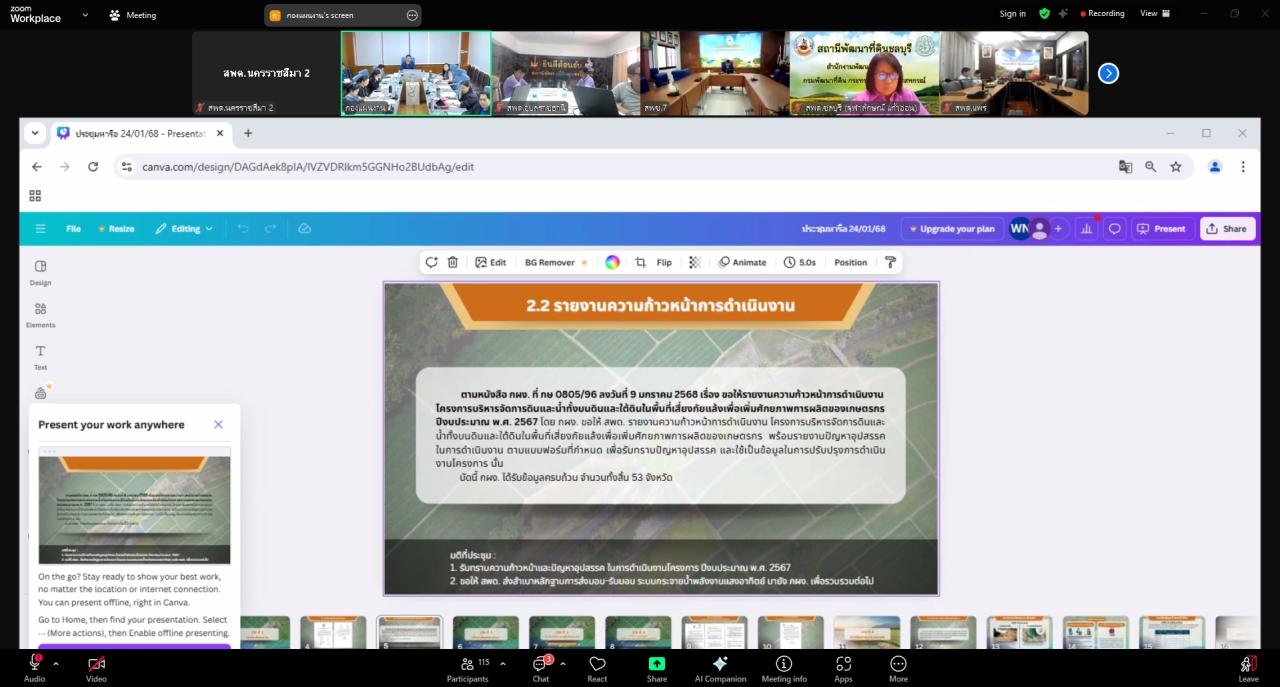The width and height of the screenshot is (1280, 687).
Task: Open the color wheel picker in toolbar
Action: pos(612,262)
